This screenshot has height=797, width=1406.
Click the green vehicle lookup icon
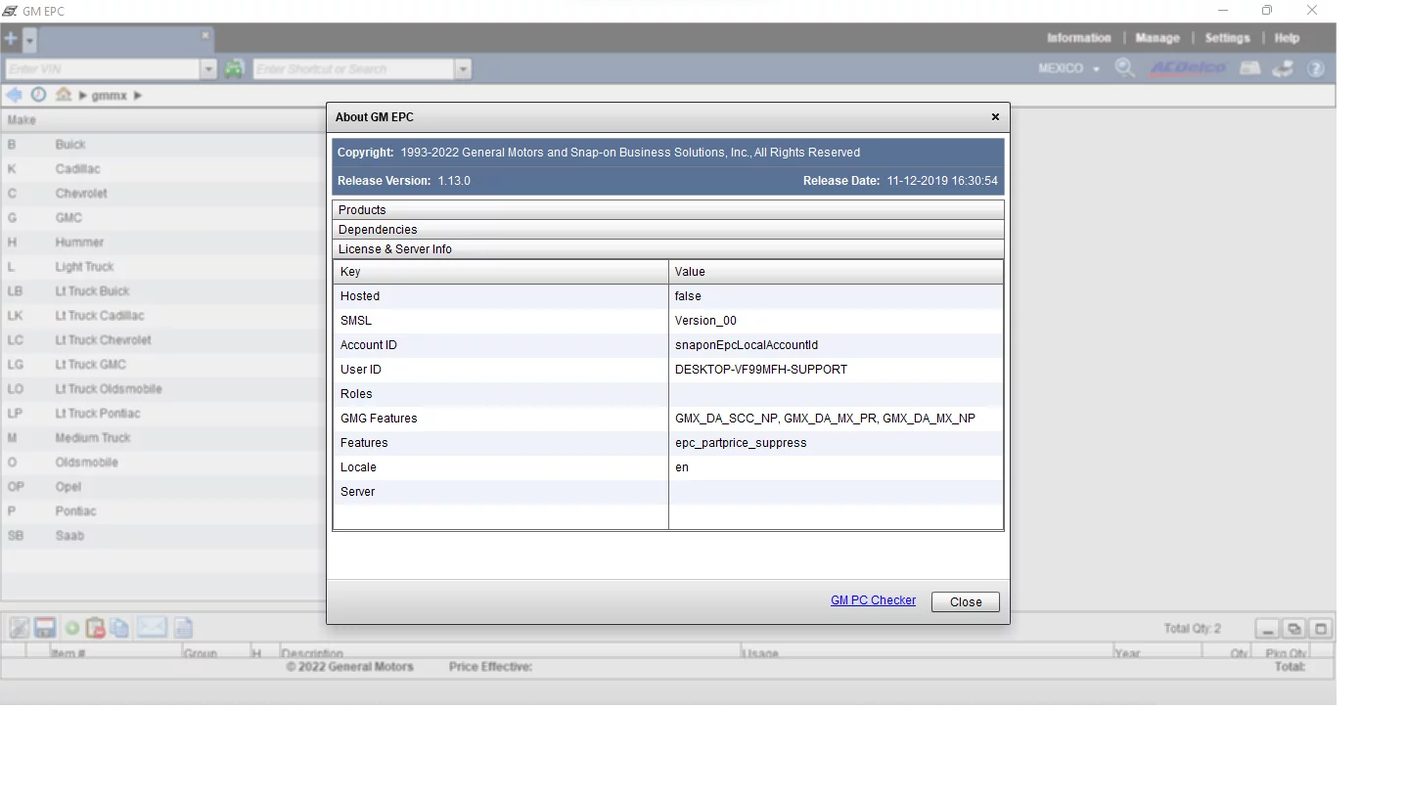tap(234, 69)
